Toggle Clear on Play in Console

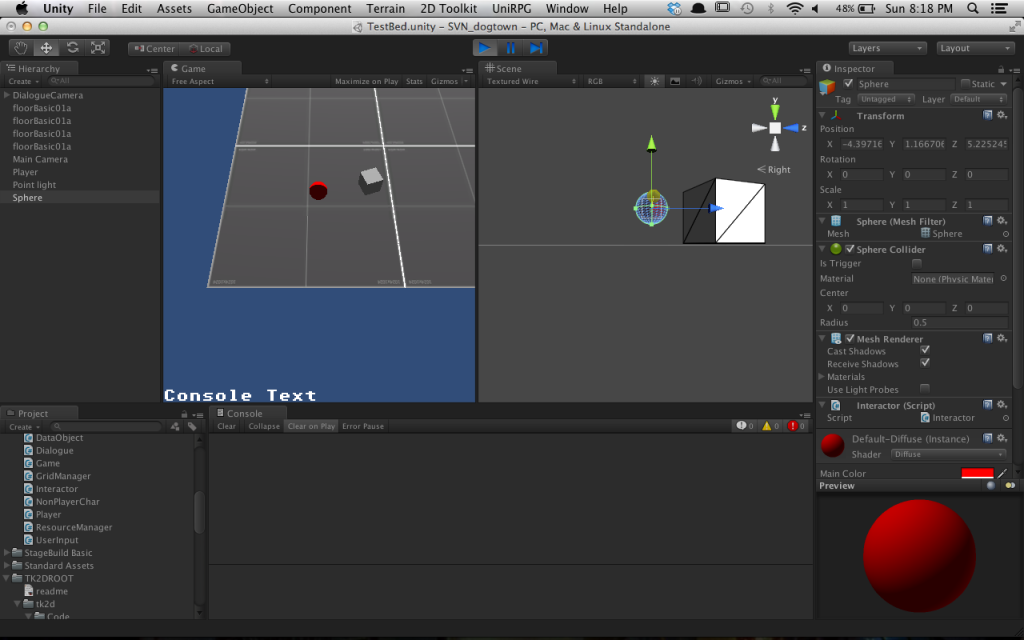coord(312,426)
